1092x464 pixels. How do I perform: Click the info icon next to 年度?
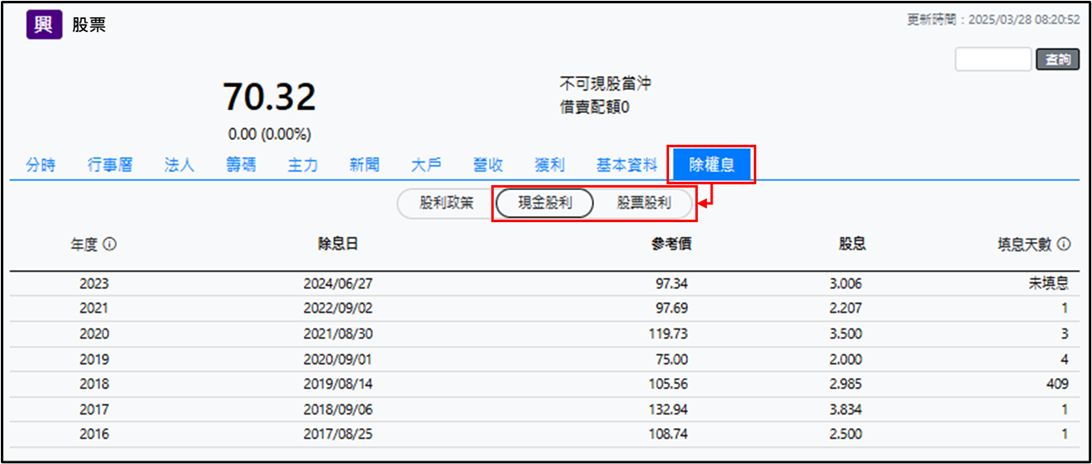coord(110,244)
